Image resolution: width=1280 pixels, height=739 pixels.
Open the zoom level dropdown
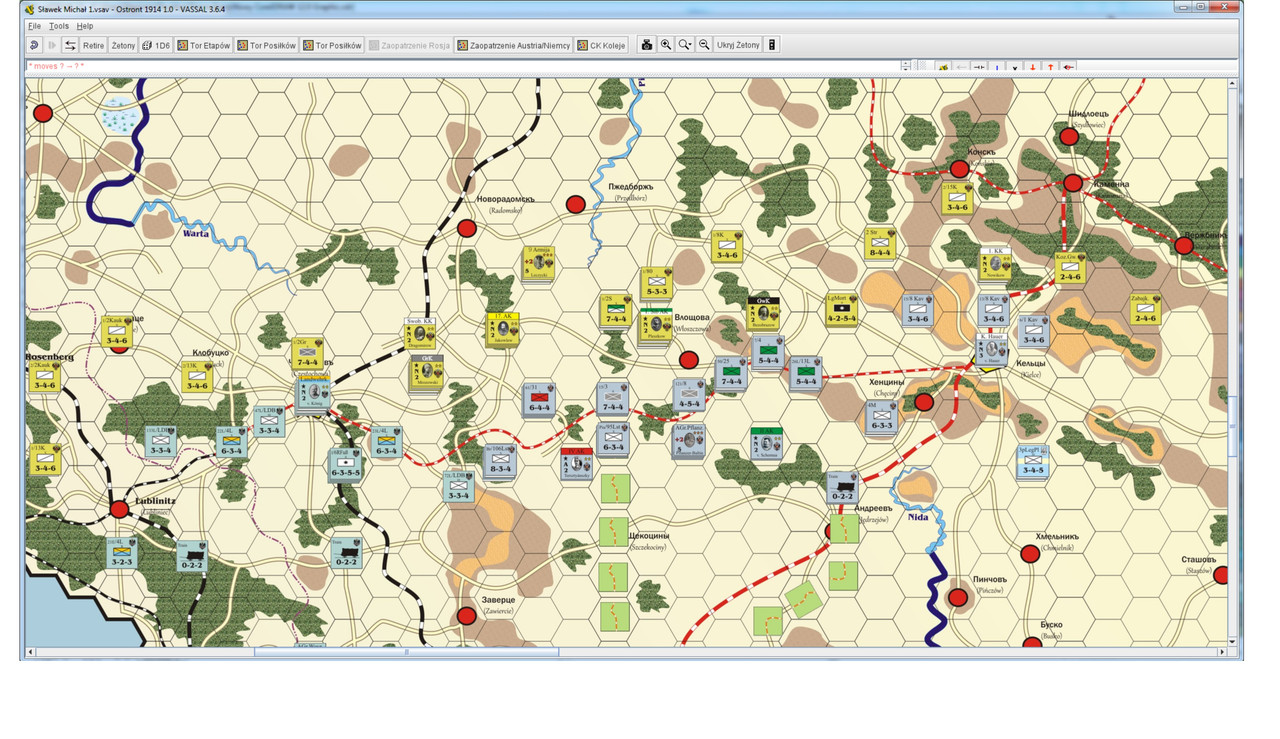click(685, 45)
